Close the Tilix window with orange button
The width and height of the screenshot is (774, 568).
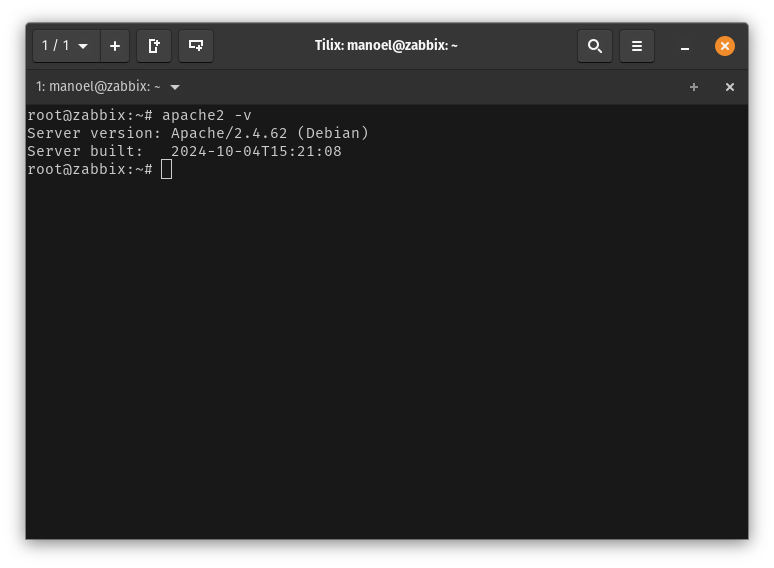[x=725, y=46]
